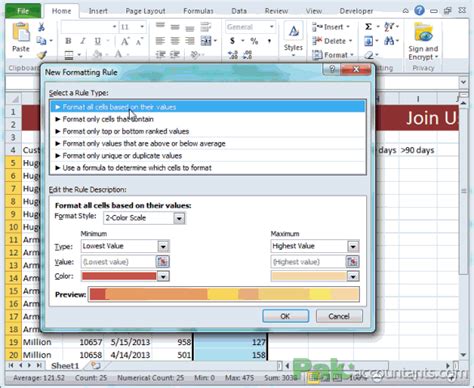Open Format Style dropdown

coord(179,218)
